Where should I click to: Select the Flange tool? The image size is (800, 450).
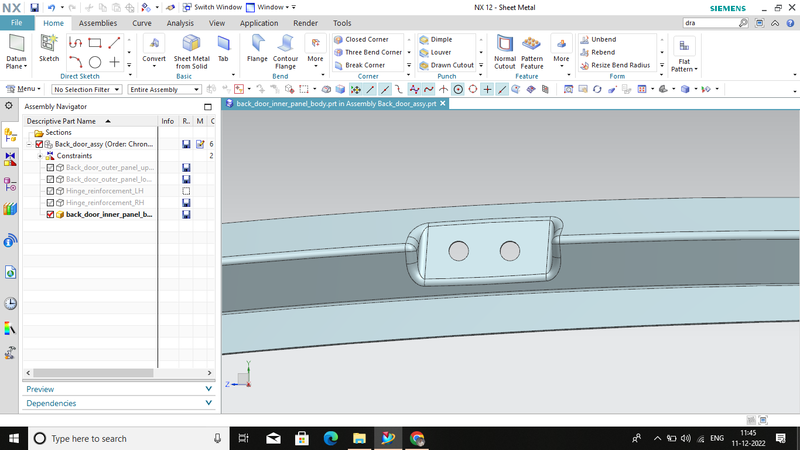(x=257, y=48)
